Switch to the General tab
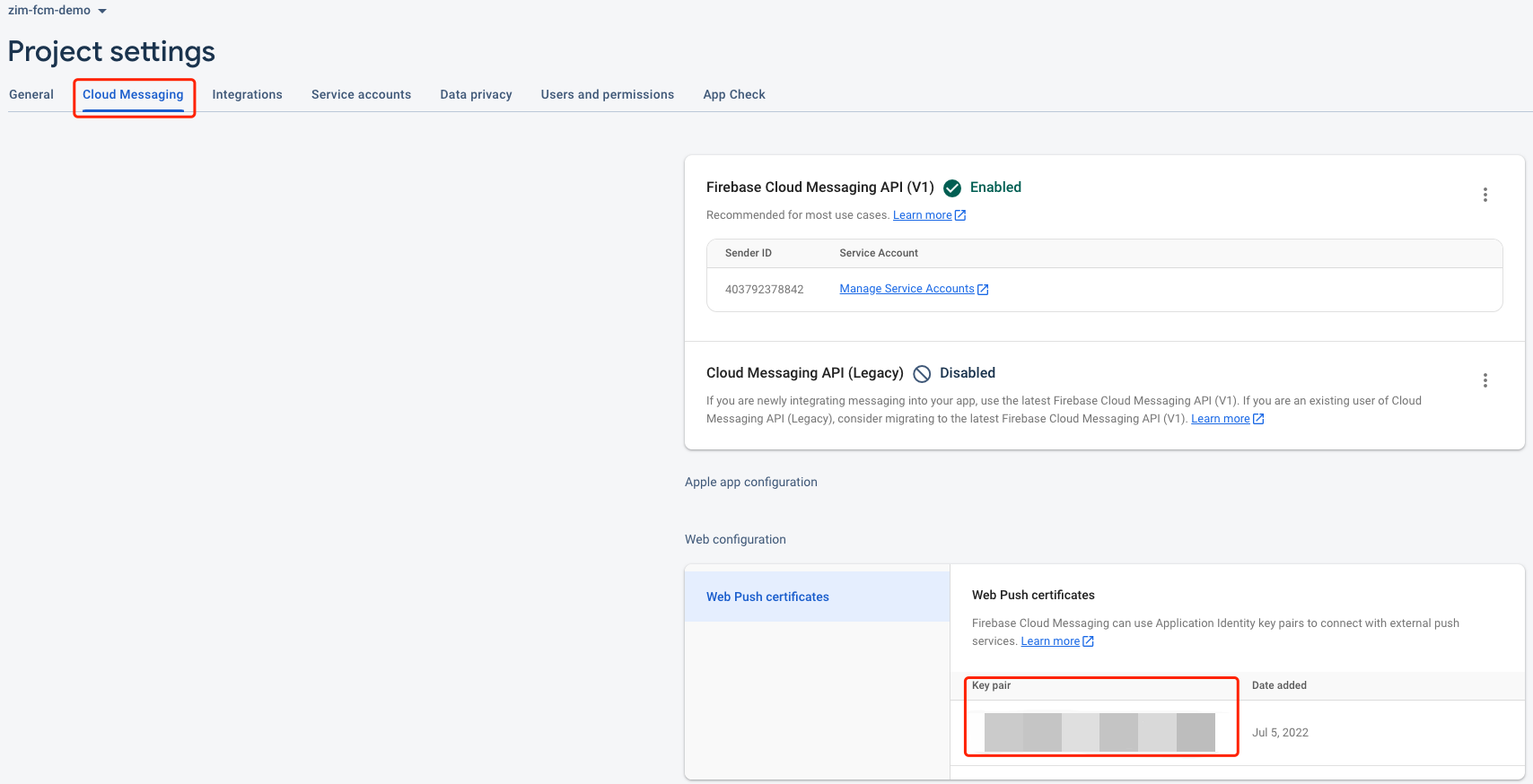 (31, 94)
